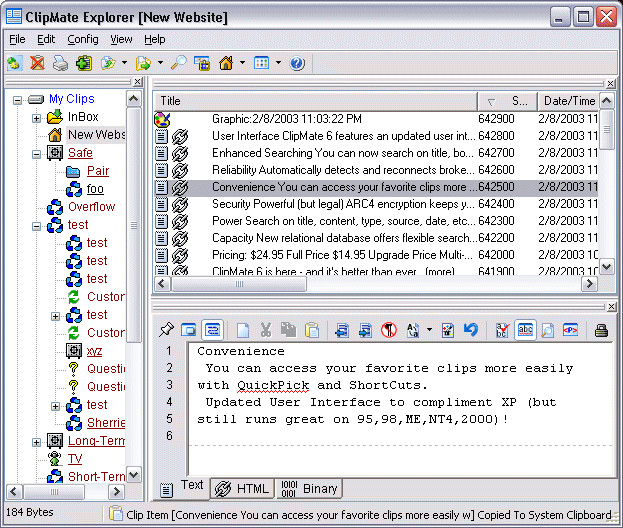Open help with the blue question mark icon
This screenshot has height=528, width=623.
tap(297, 63)
